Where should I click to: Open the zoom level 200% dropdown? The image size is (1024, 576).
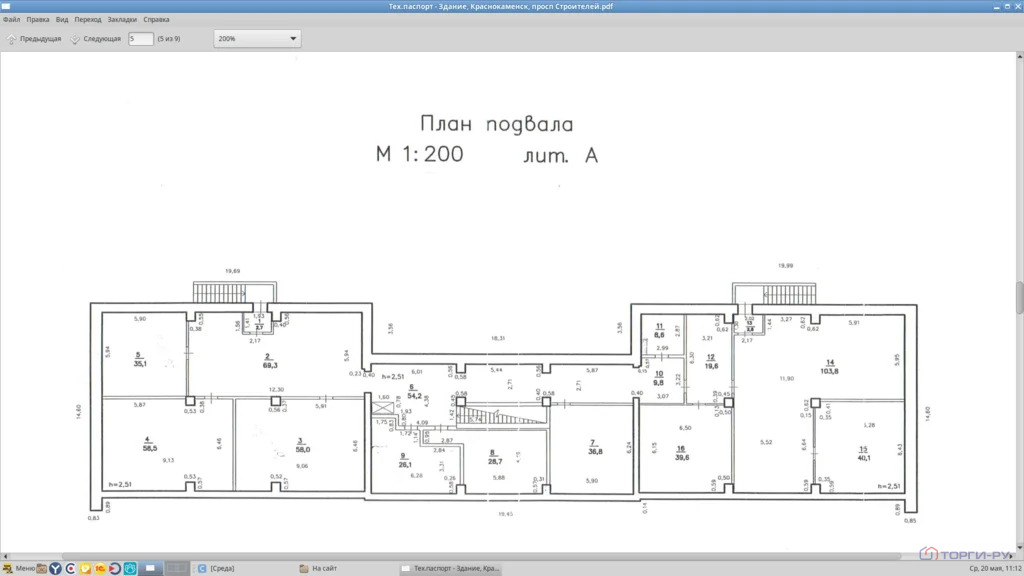pyautogui.click(x=257, y=39)
